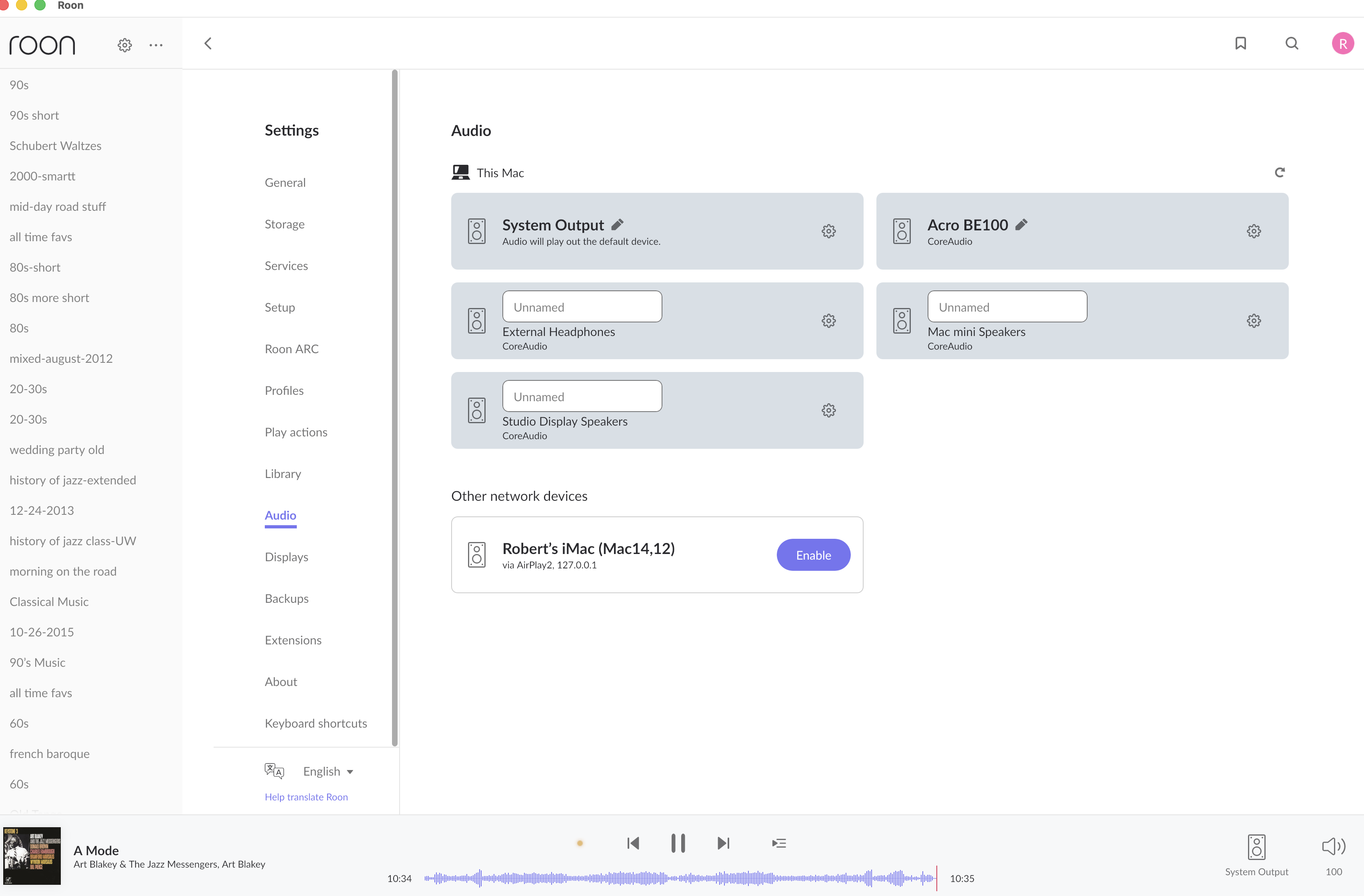Viewport: 1364px width, 896px height.
Task: Click the speaker icon on System Output card
Action: tap(477, 231)
